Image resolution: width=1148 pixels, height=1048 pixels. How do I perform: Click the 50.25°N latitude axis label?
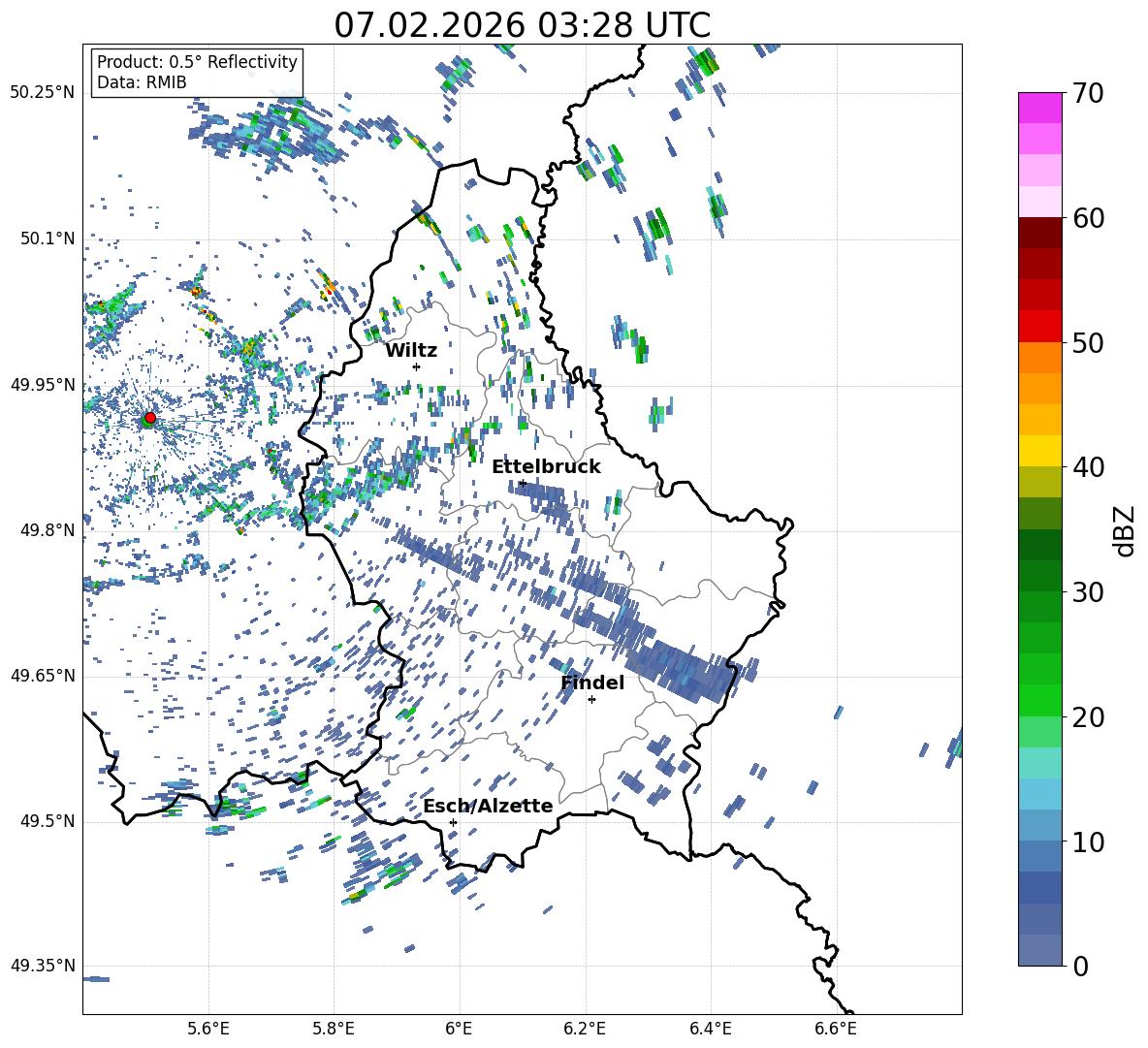click(x=43, y=93)
